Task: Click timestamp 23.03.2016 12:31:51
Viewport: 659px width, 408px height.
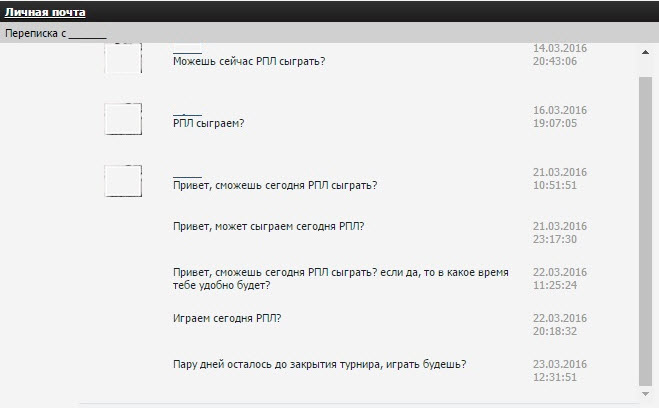Action: click(x=560, y=371)
